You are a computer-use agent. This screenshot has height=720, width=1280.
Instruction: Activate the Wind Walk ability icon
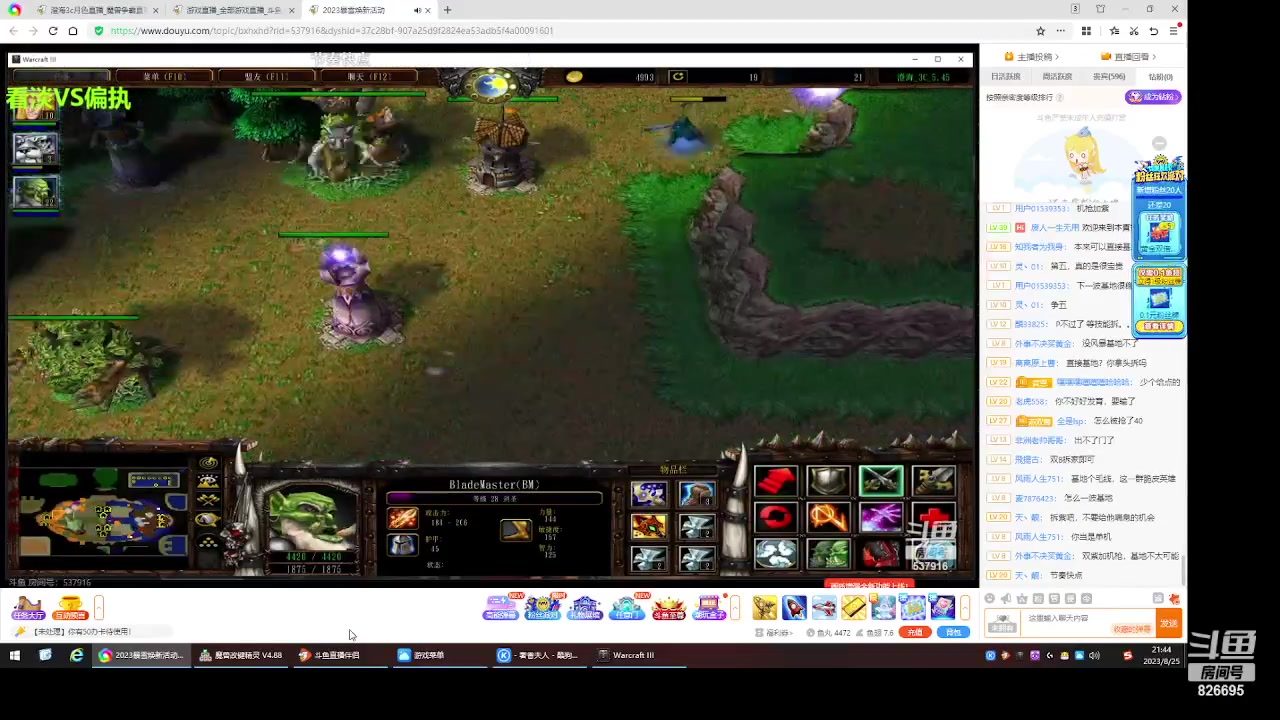pyautogui.click(x=776, y=553)
